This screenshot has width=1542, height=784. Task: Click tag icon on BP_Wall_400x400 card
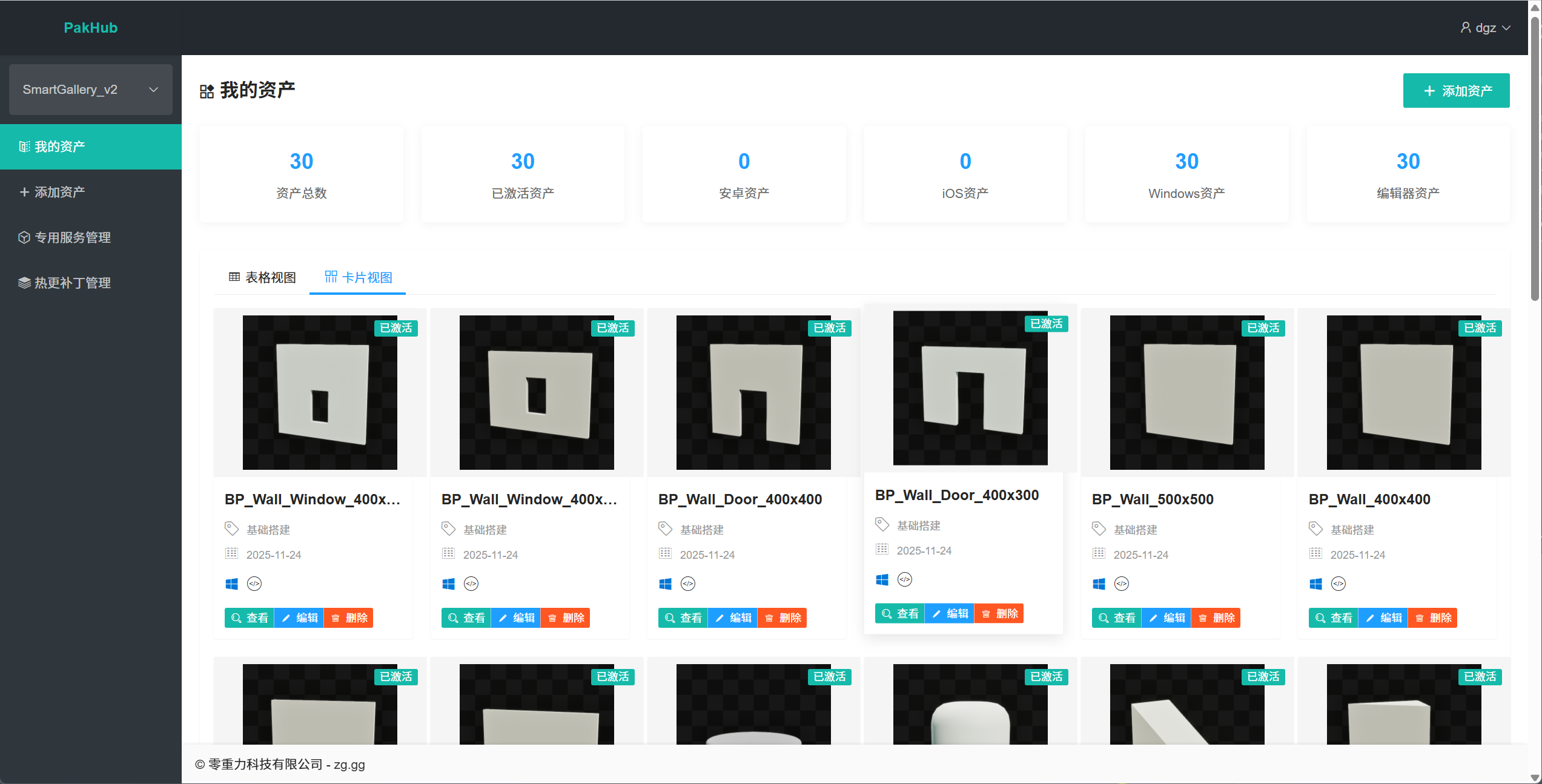1315,529
